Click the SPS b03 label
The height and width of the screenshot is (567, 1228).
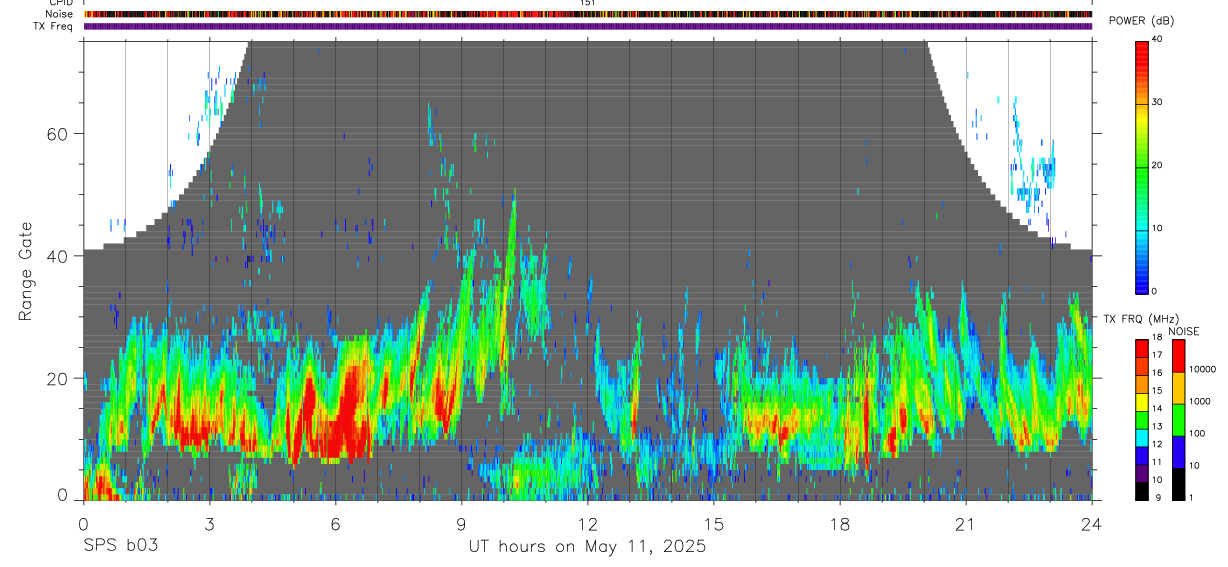coord(120,546)
